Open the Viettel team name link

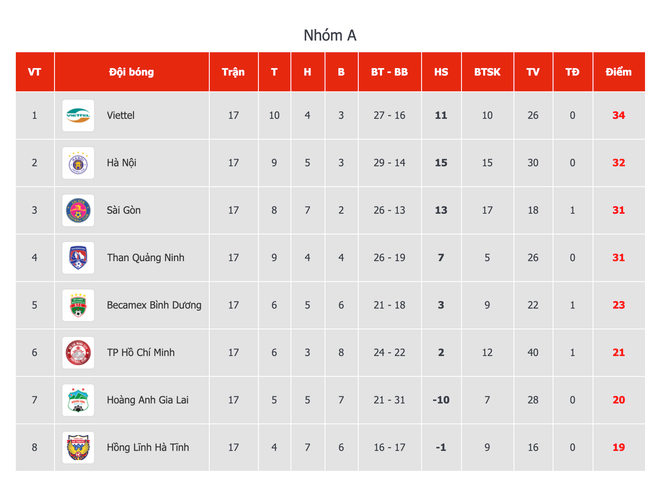click(121, 116)
